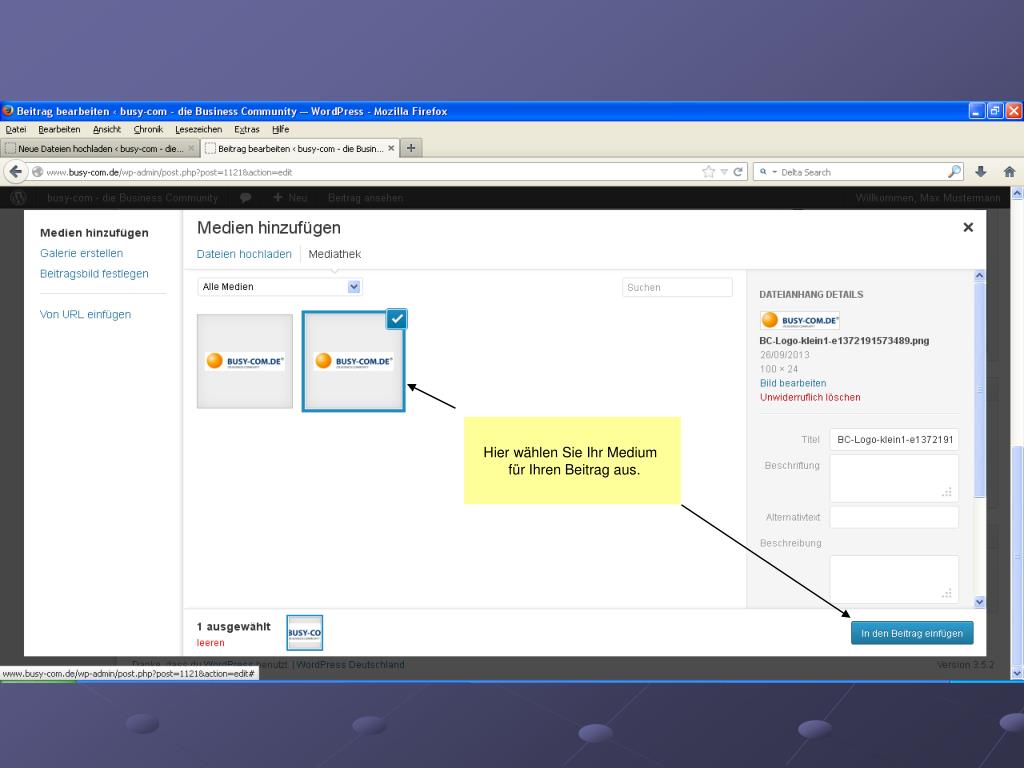Switch to the Neue Dateien hochladen tab

[x=100, y=148]
